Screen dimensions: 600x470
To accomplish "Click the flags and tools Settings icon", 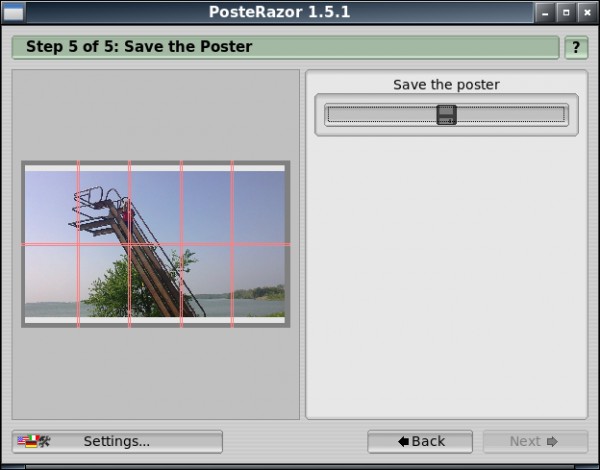I will pyautogui.click(x=34, y=441).
